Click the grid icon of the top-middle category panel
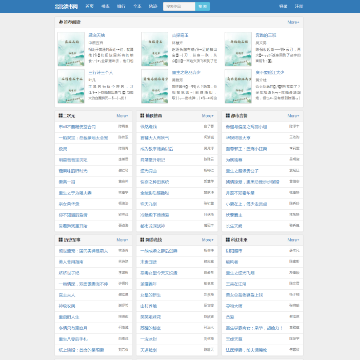This screenshot has height=360, width=360. coord(142,116)
